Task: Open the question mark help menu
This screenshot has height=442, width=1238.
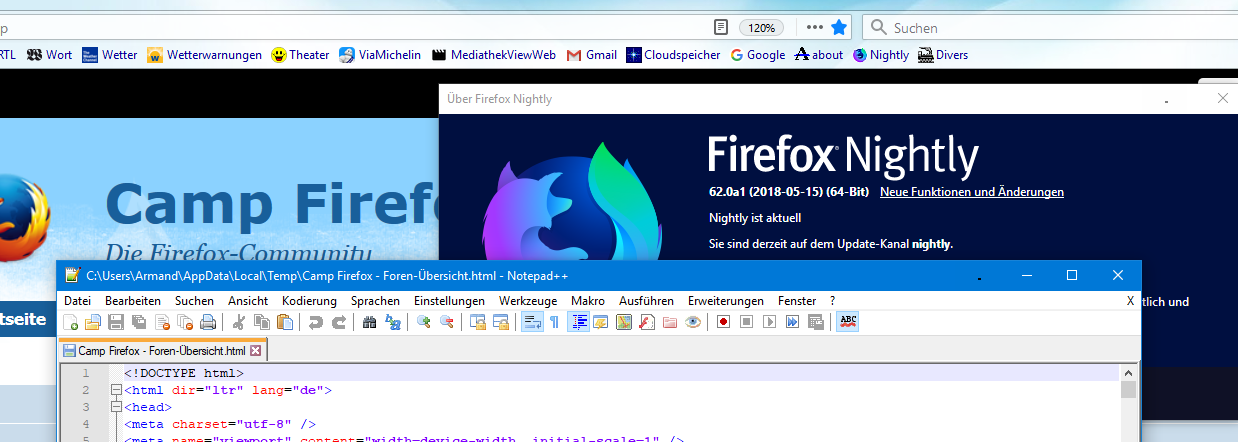Action: point(832,300)
